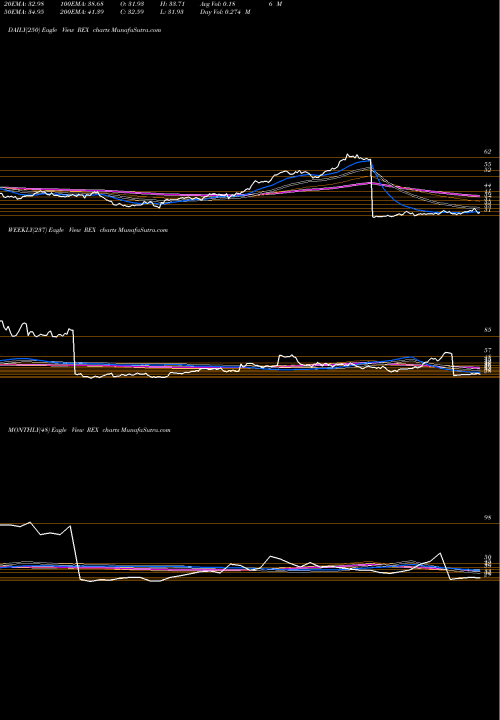
Task: Click the 98 price label on the monthly chart
Action: point(487,517)
